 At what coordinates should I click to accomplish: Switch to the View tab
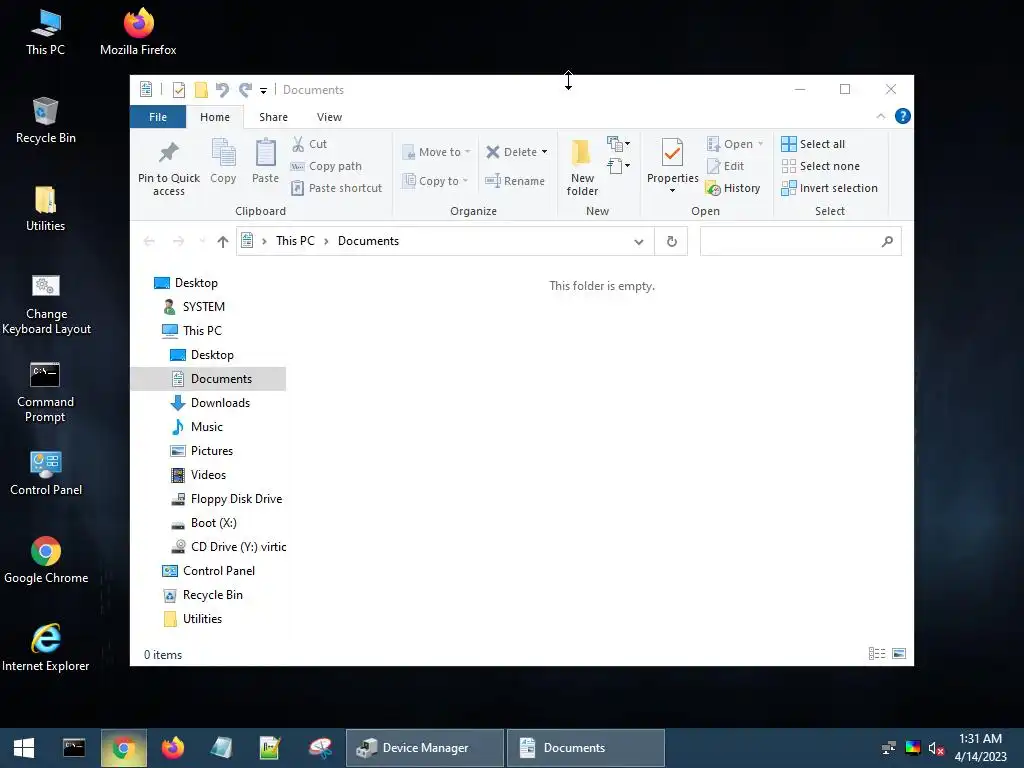[x=329, y=117]
